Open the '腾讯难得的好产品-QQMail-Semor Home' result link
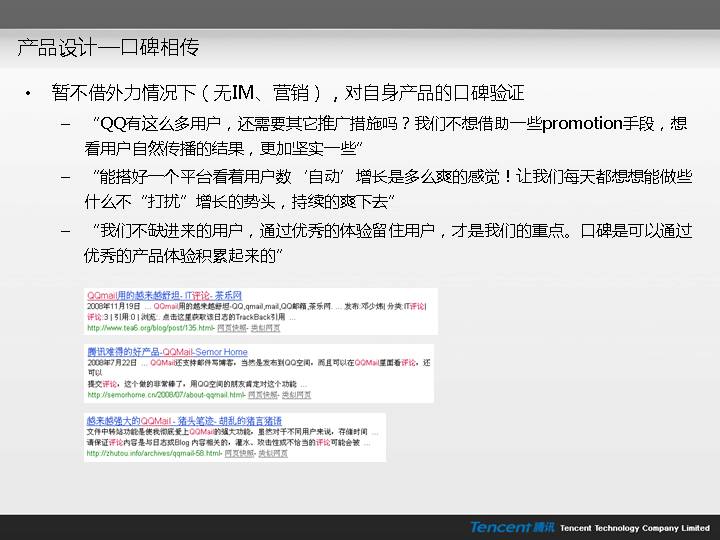Screen dimensions: 720x540 pos(167,352)
